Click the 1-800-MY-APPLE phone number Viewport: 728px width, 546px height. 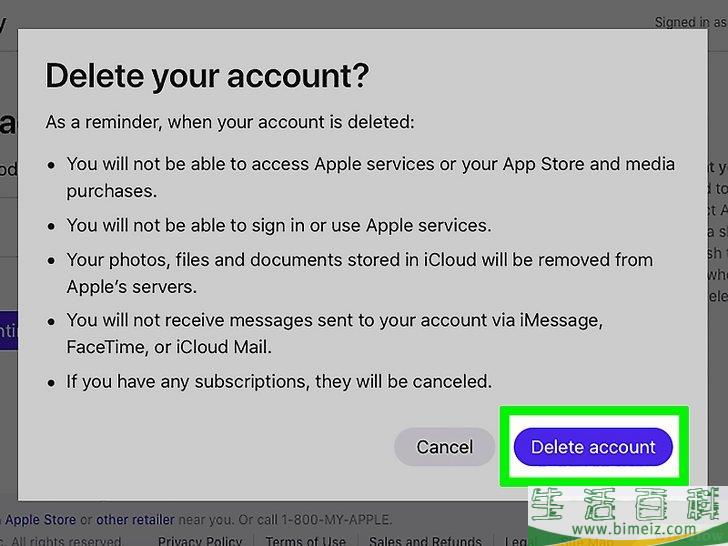pyautogui.click(x=336, y=520)
